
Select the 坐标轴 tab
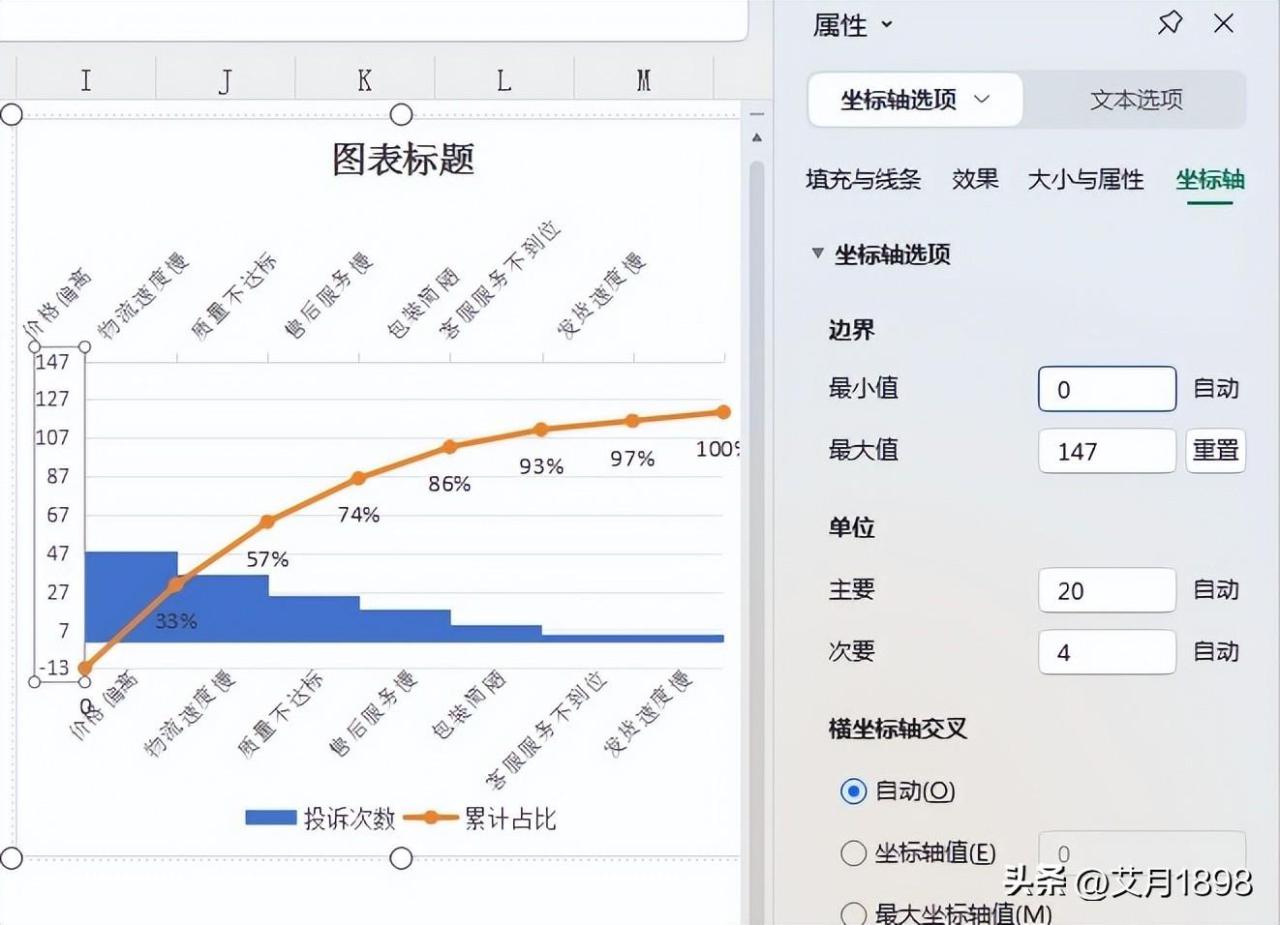pyautogui.click(x=1210, y=180)
